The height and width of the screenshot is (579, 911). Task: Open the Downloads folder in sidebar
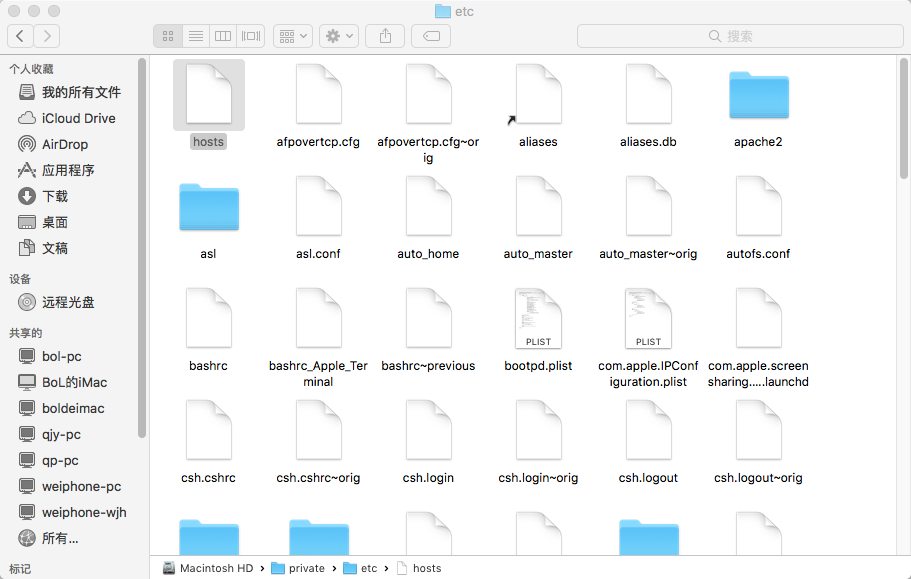55,196
